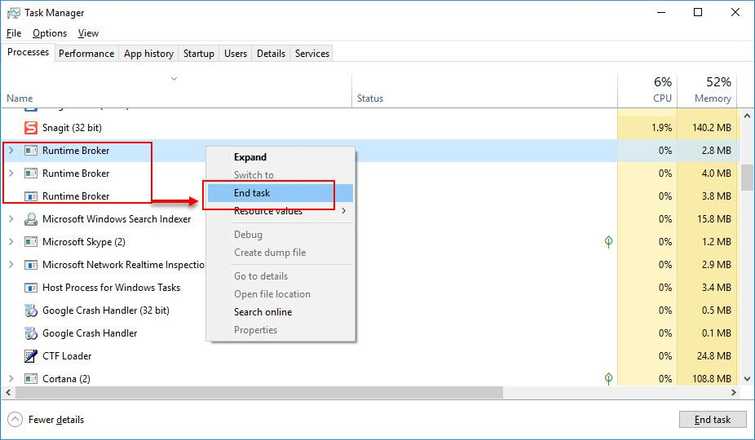Click the 108.8 MB memory value
Viewport: 755px width, 440px height.
tap(712, 379)
